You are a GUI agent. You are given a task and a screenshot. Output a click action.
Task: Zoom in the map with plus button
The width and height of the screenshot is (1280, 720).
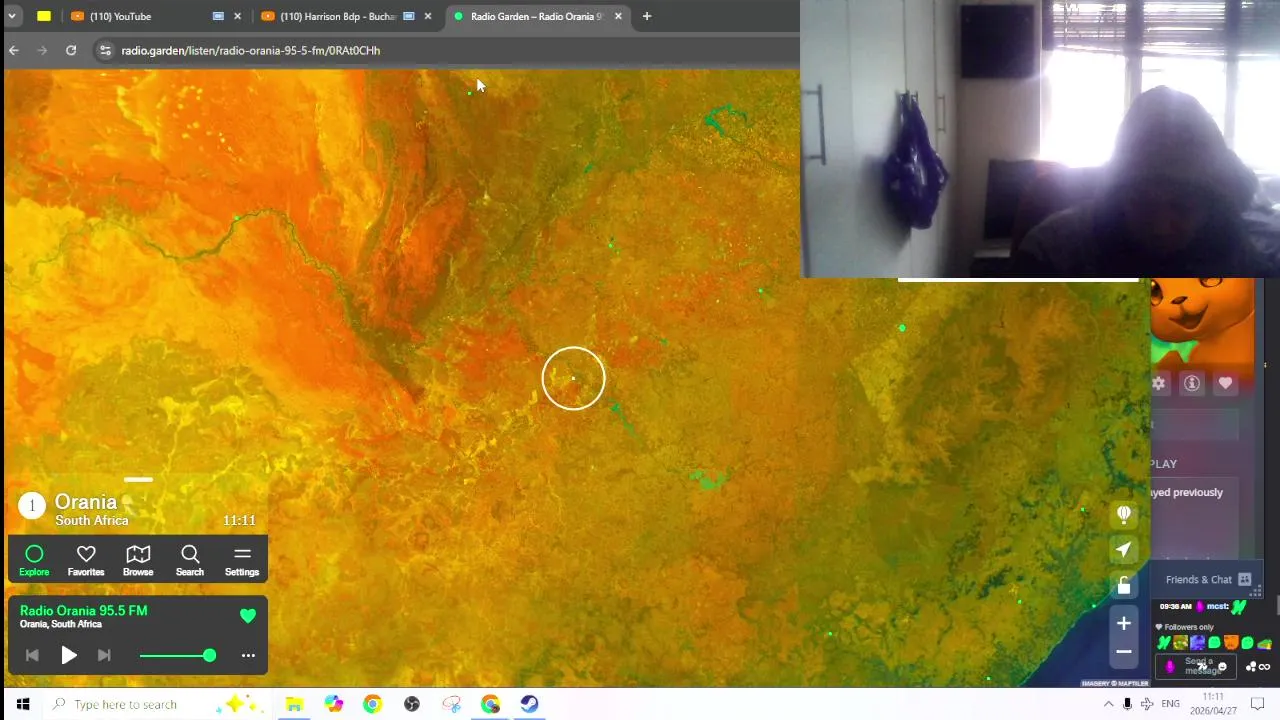pos(1124,623)
